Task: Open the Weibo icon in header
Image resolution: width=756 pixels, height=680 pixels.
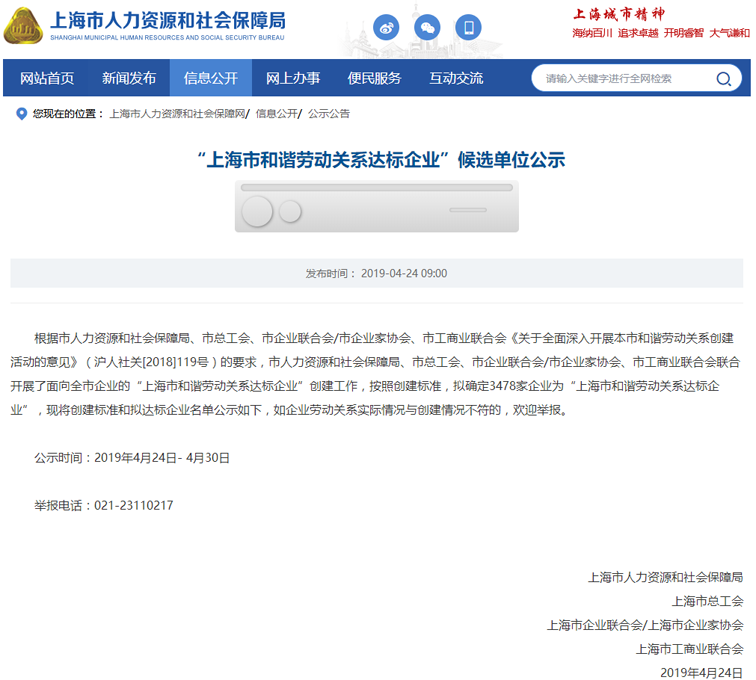Action: pyautogui.click(x=386, y=27)
